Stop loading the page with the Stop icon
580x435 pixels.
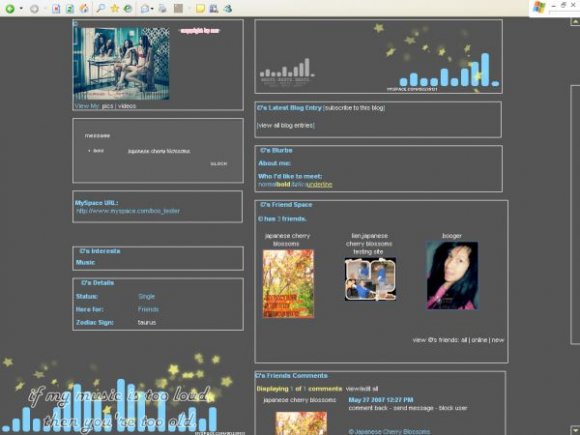[x=56, y=8]
